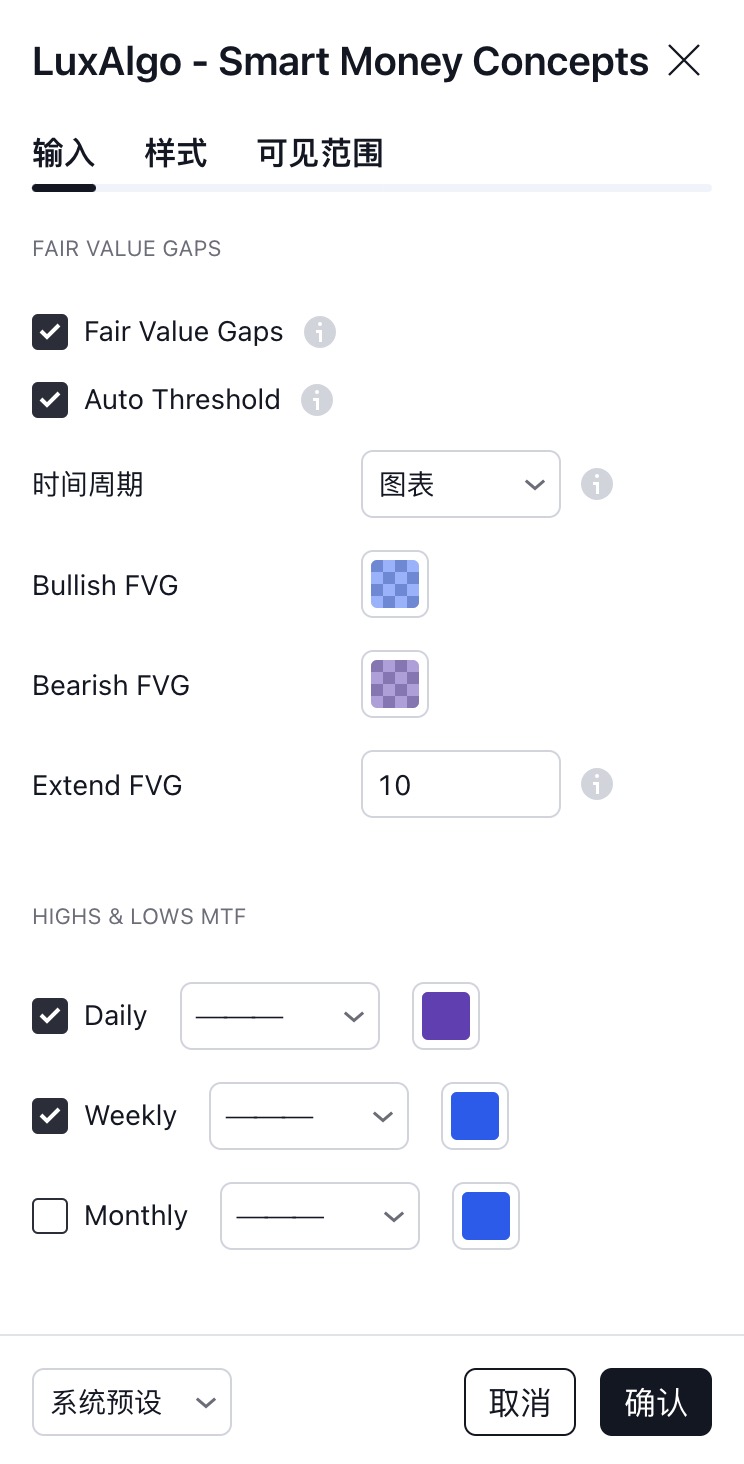Expand the Weekly line style dropdown

309,1116
